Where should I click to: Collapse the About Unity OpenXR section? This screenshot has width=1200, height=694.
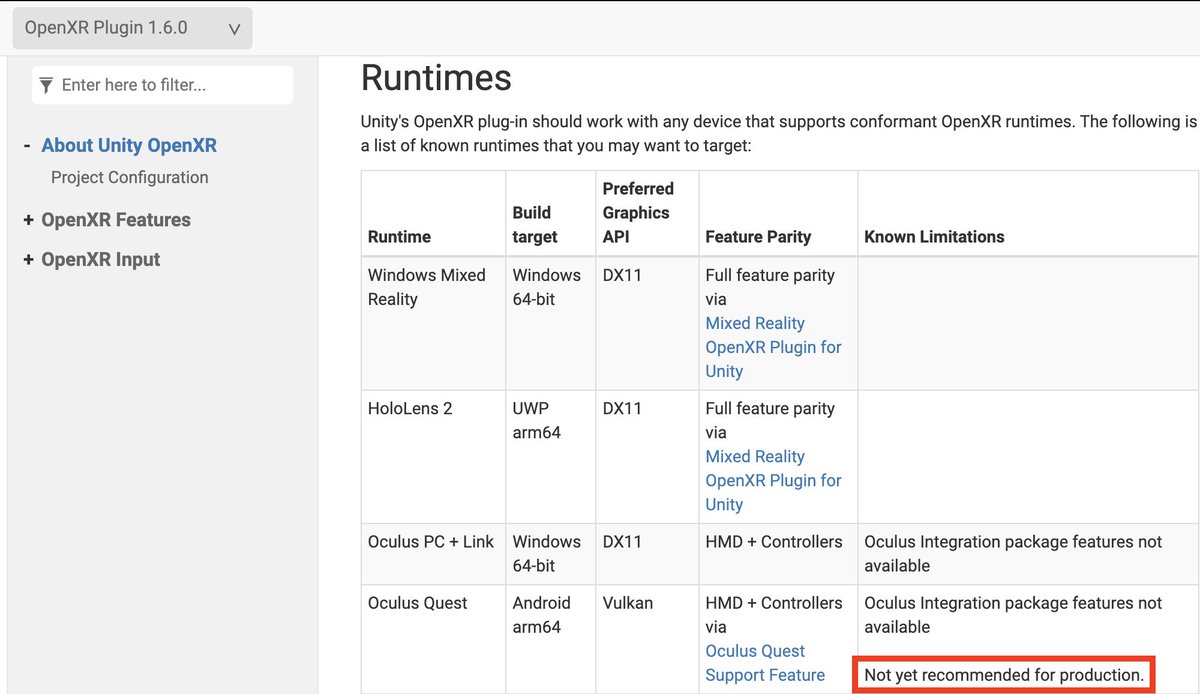point(26,145)
